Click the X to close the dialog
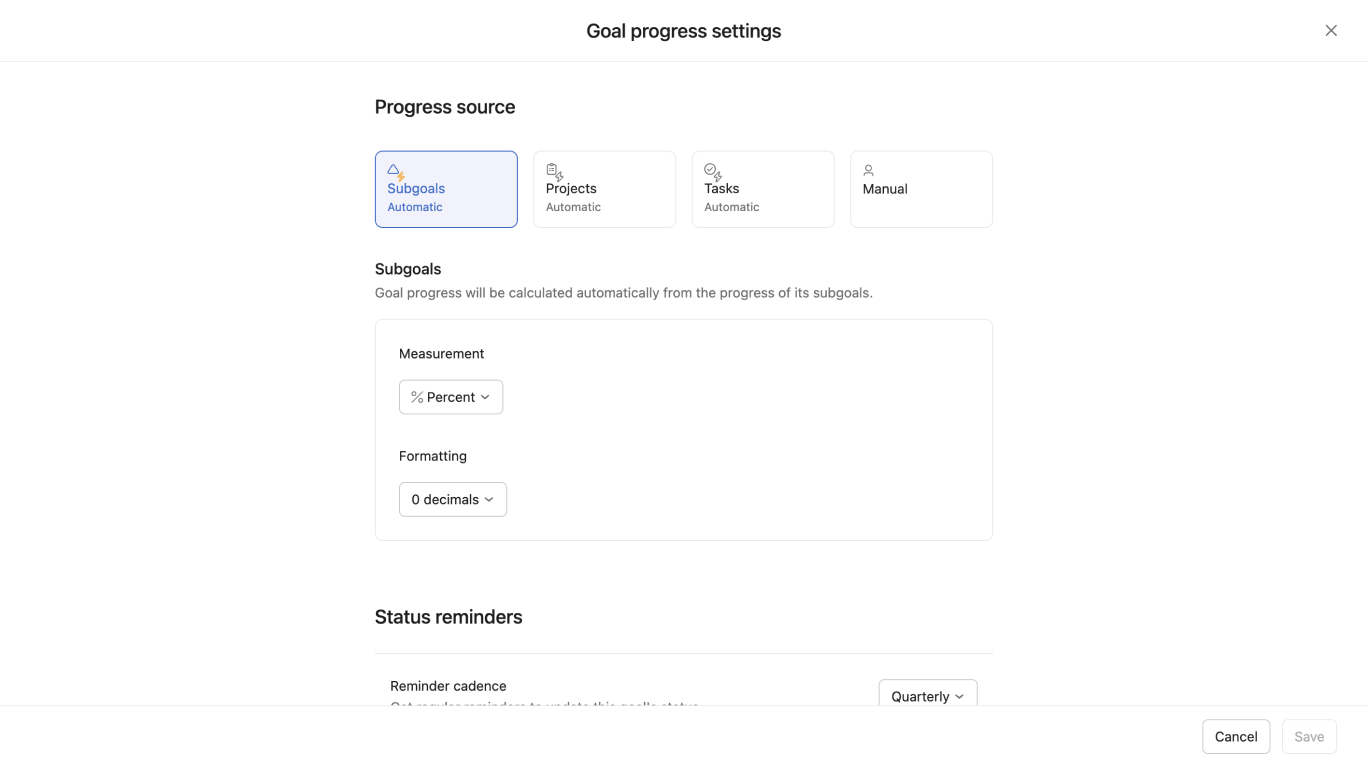 (x=1331, y=29)
